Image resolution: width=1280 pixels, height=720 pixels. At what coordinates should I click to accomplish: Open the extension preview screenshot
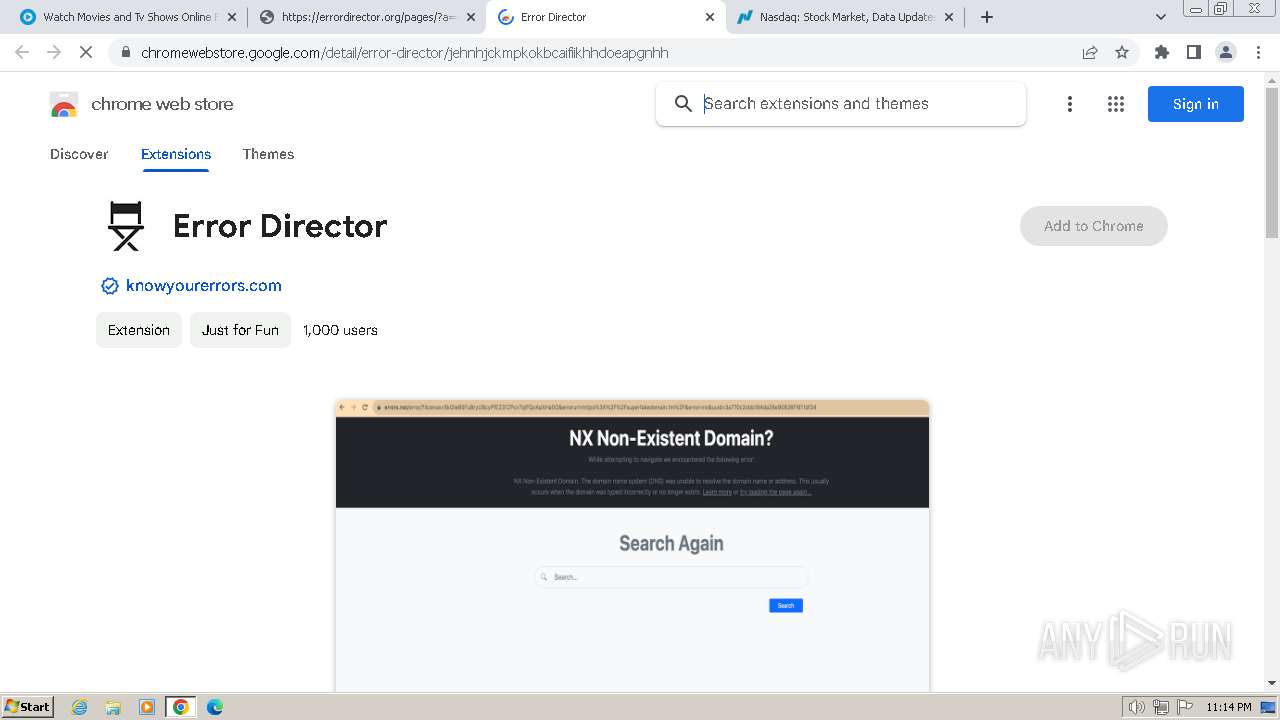pyautogui.click(x=632, y=545)
